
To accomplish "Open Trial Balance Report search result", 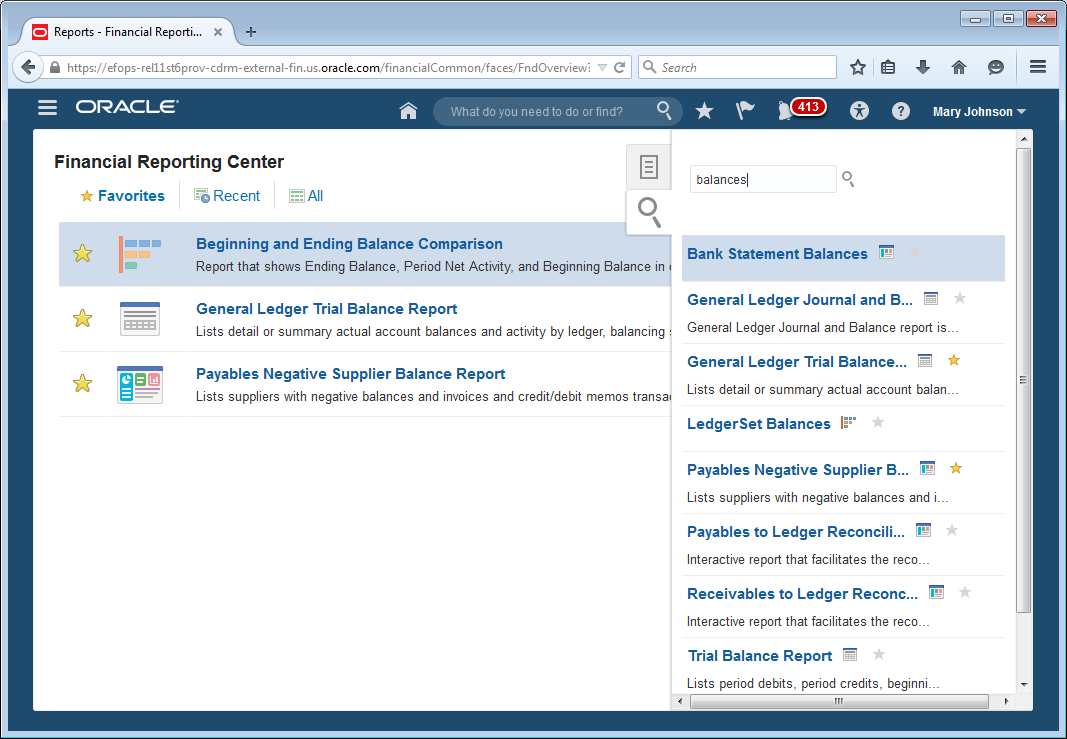I will click(x=760, y=656).
